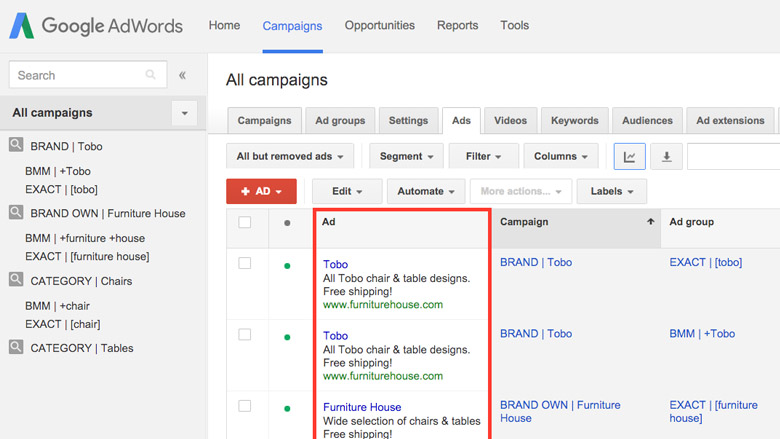Check the box for the BMM | +Tobo ad row
Image resolution: width=780 pixels, height=439 pixels.
(x=245, y=335)
